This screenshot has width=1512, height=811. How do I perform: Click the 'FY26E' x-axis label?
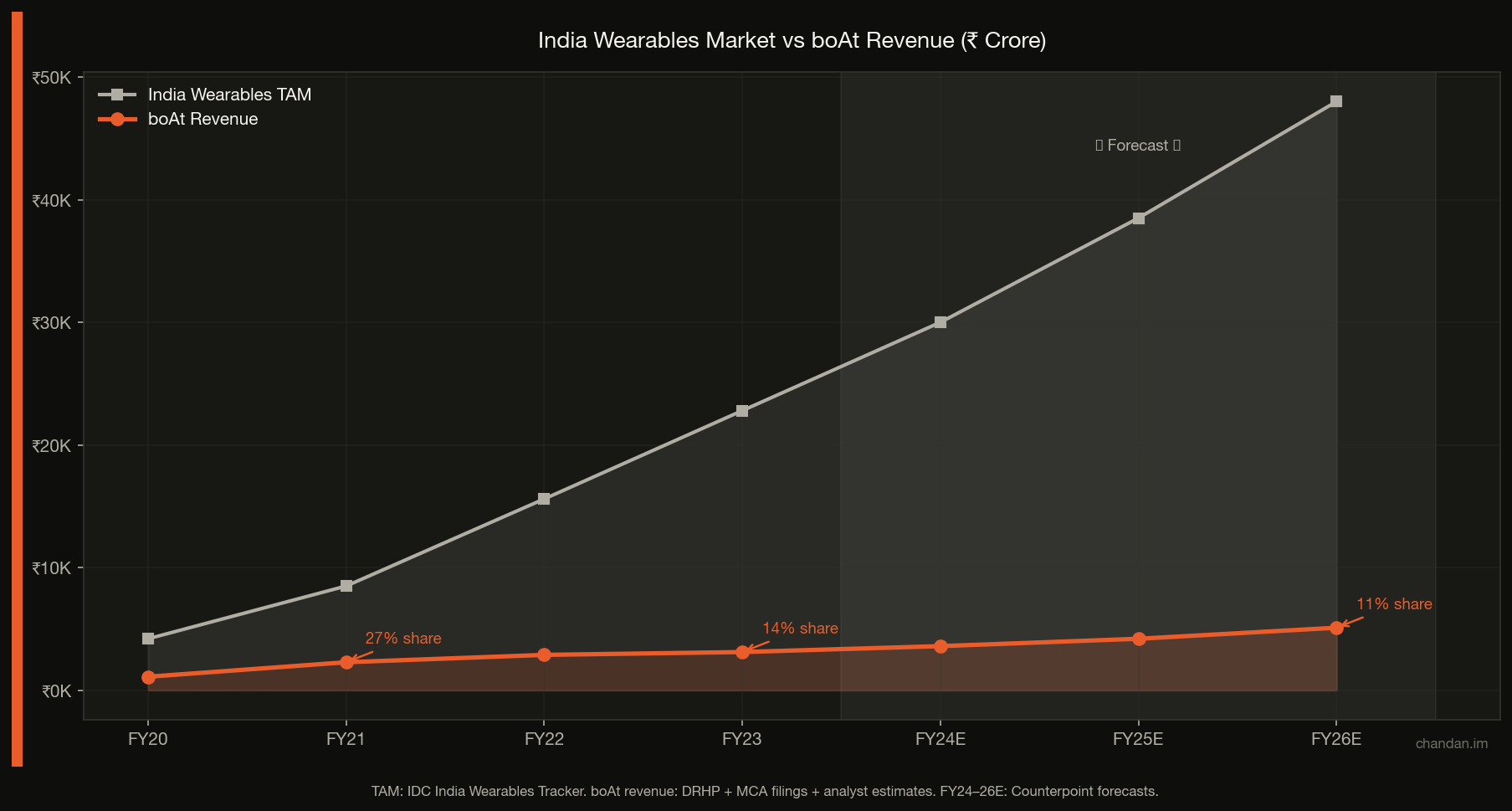click(x=1336, y=738)
